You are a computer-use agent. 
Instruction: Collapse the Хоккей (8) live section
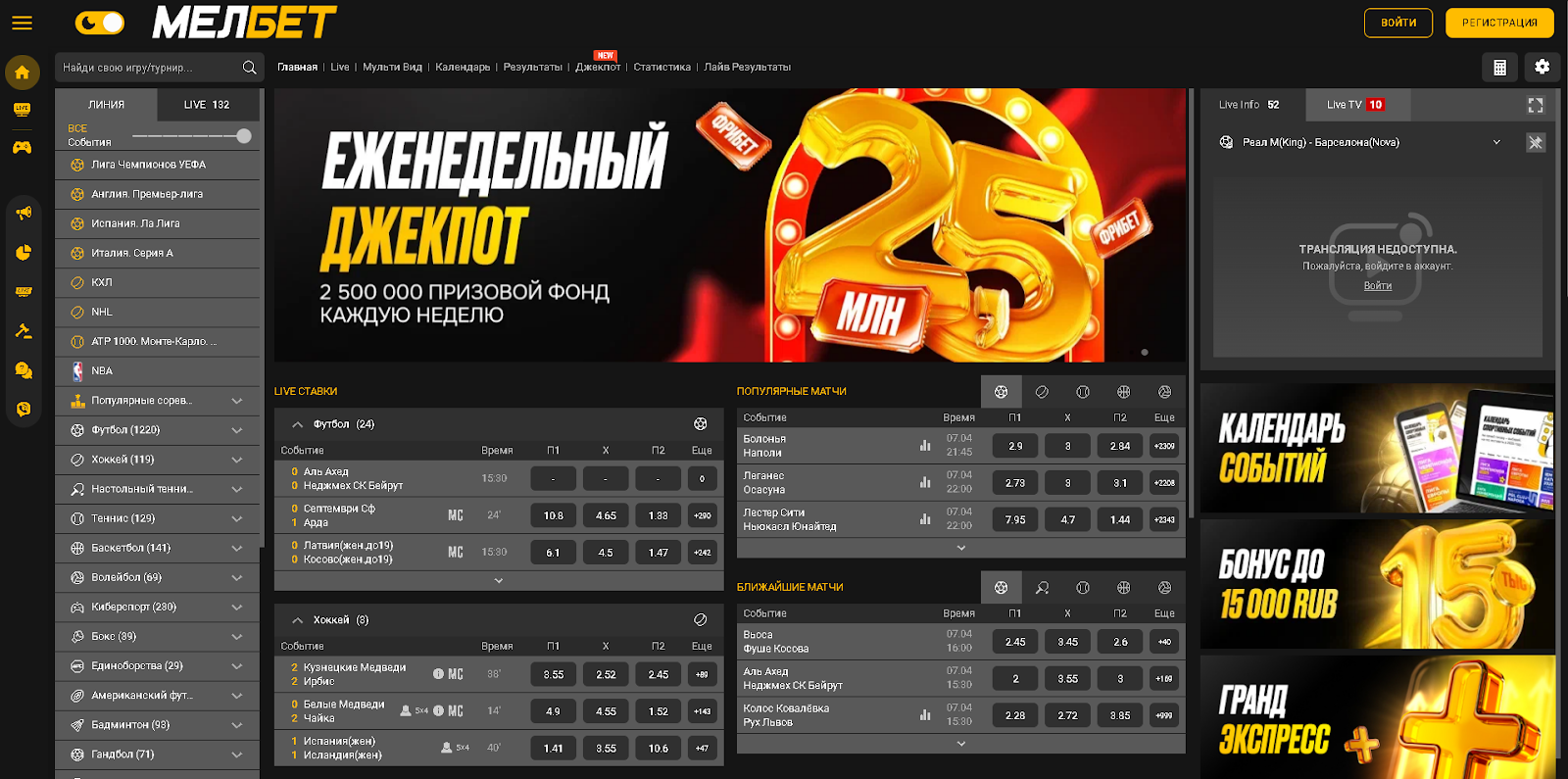(297, 620)
